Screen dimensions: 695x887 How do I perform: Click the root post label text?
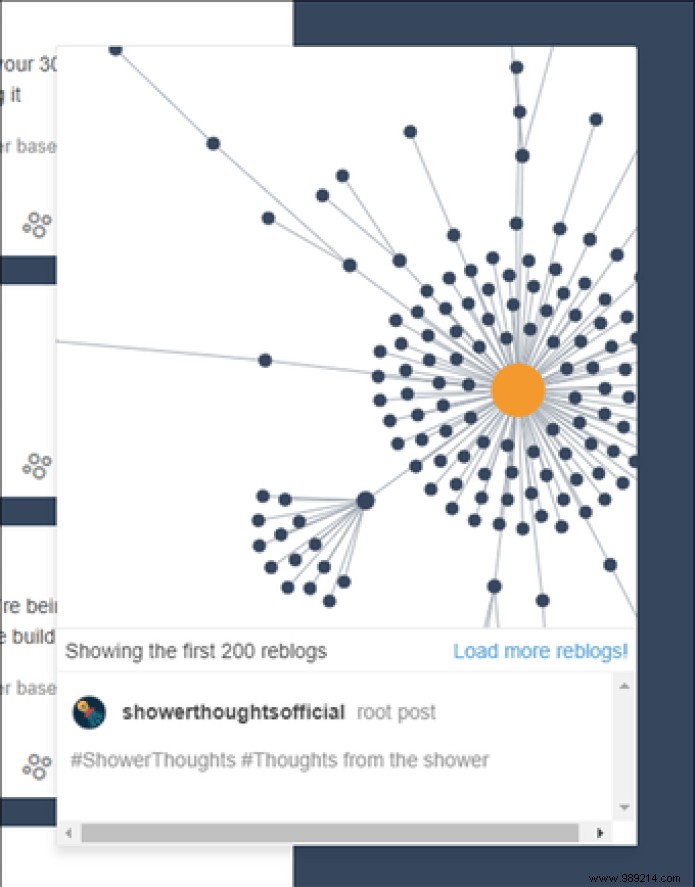395,712
